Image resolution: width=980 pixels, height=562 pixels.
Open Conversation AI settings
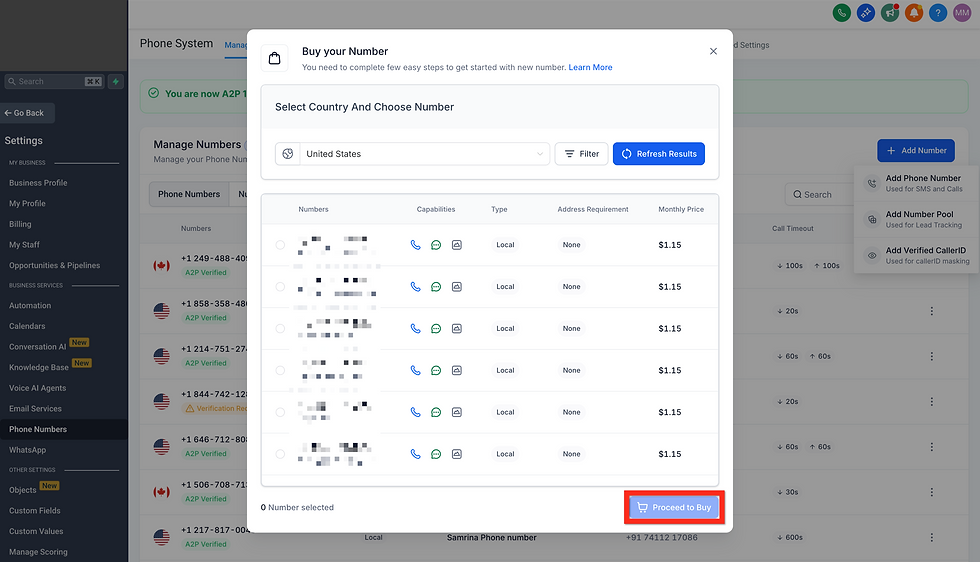(38, 346)
